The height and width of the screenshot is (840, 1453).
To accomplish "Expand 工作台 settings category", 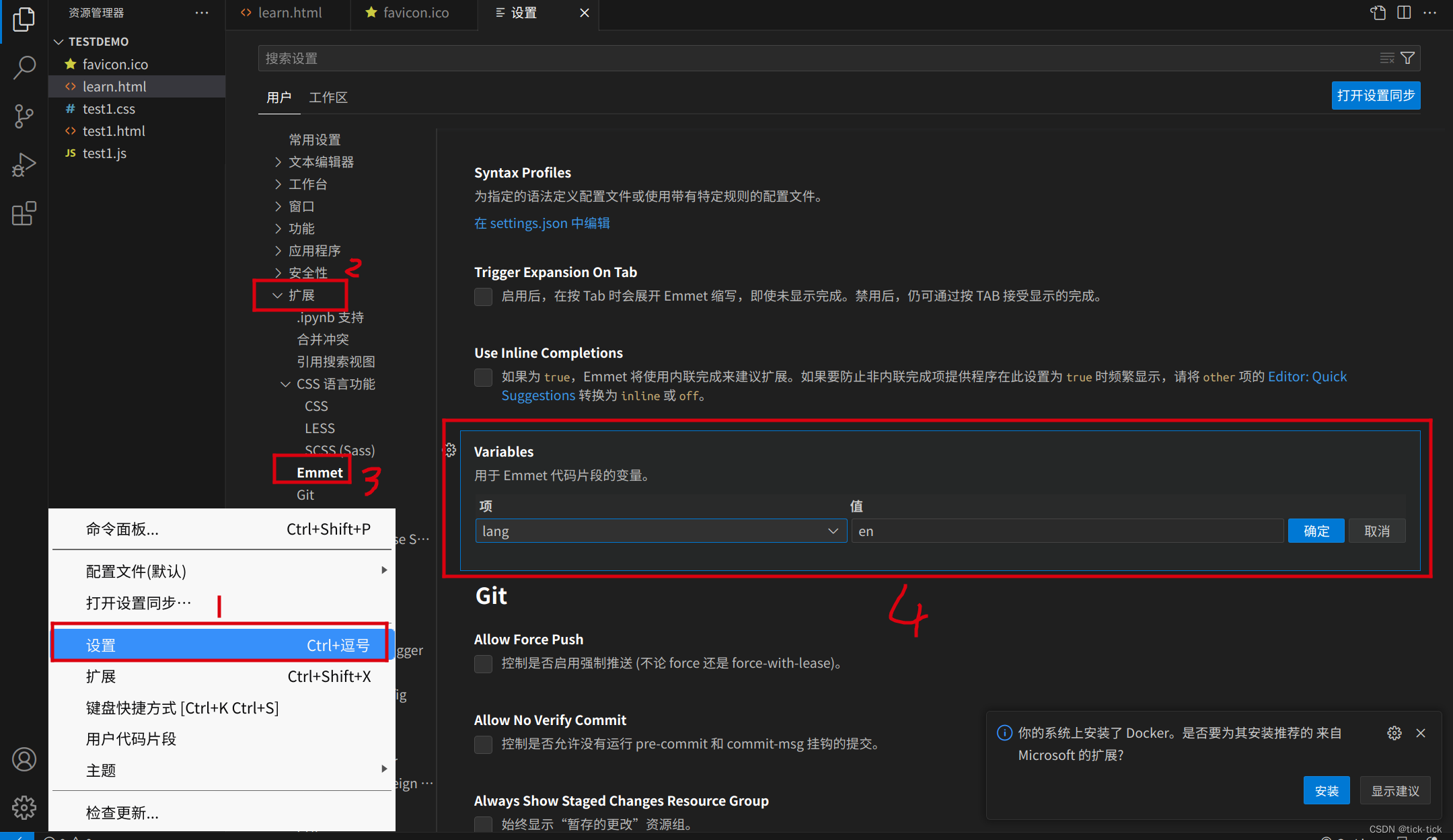I will pos(278,184).
